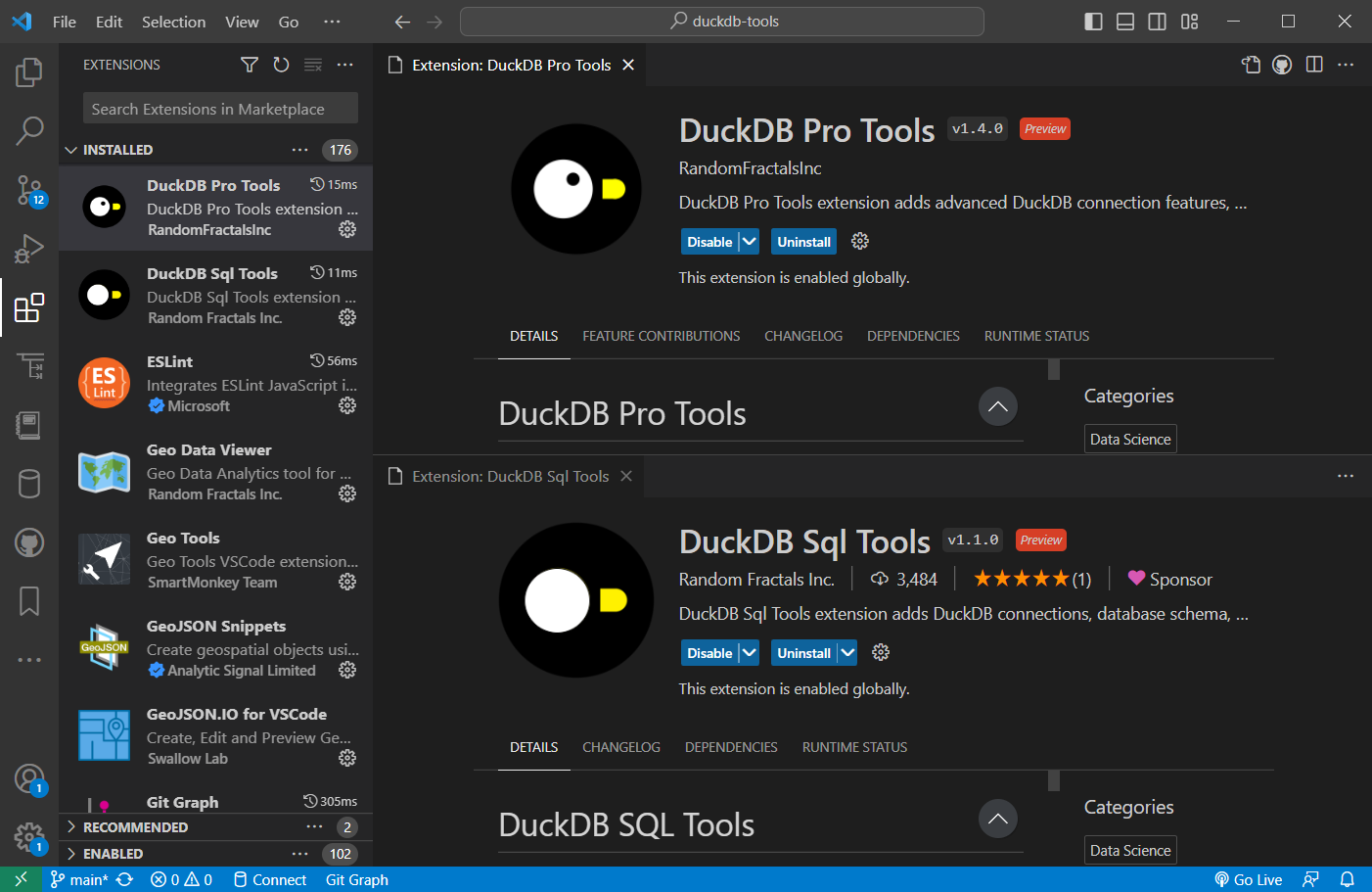1372x892 pixels.
Task: Open manage gear for Geo Tools row
Action: pos(347,582)
